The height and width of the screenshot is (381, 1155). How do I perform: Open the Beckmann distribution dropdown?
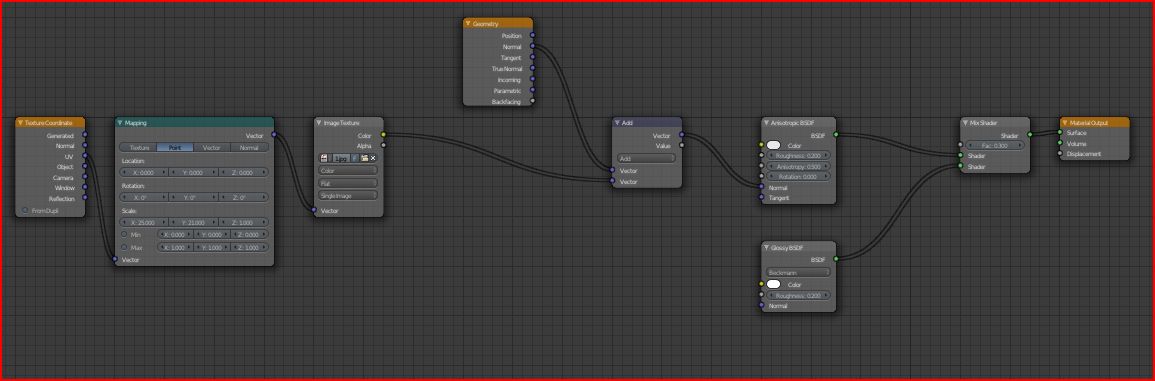pos(798,272)
